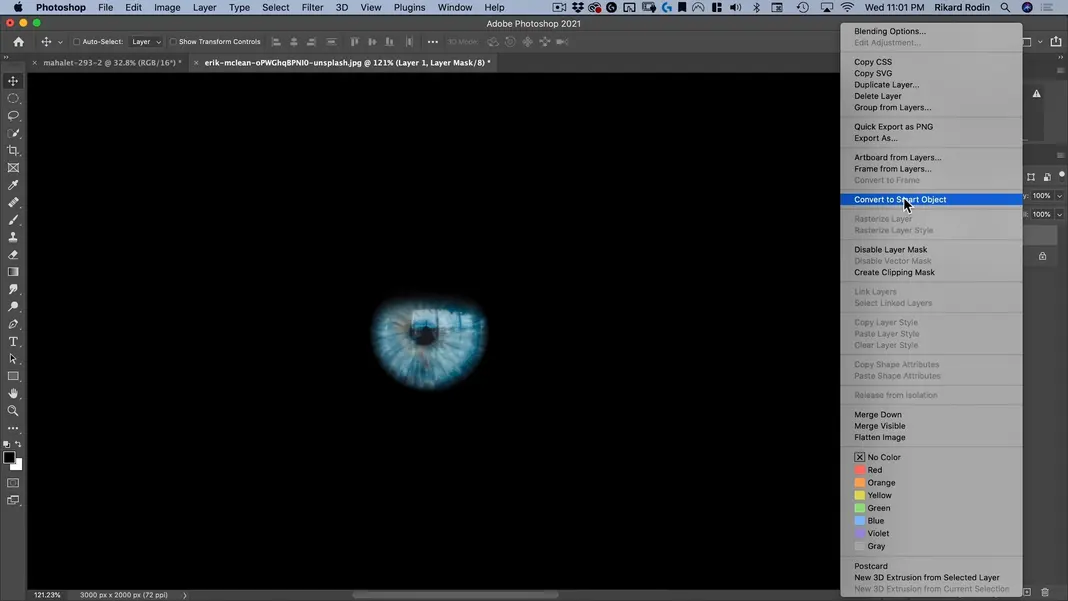Choose Flatten Image from context menu
This screenshot has width=1068, height=601.
coord(879,437)
